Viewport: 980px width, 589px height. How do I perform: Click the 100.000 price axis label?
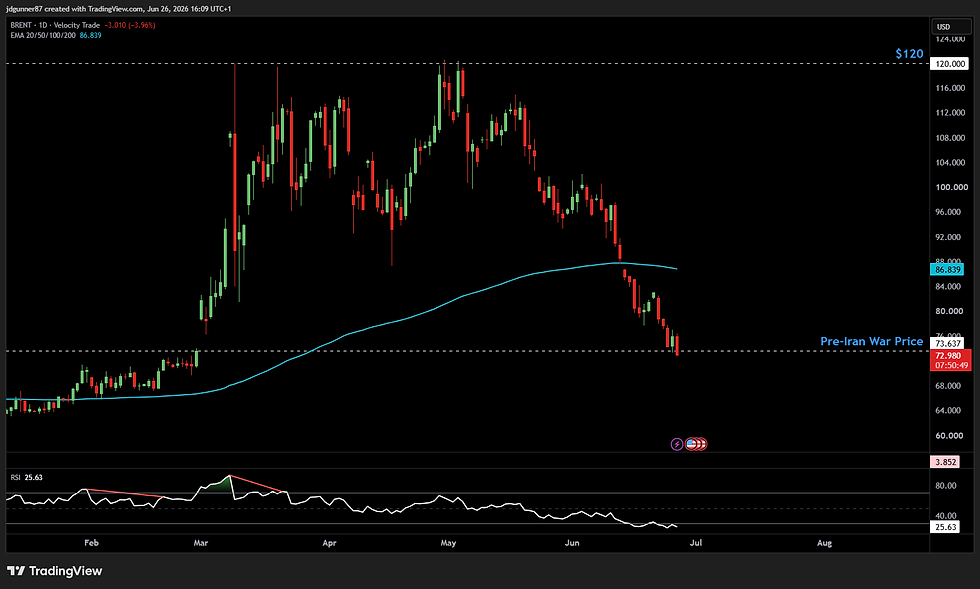point(951,187)
